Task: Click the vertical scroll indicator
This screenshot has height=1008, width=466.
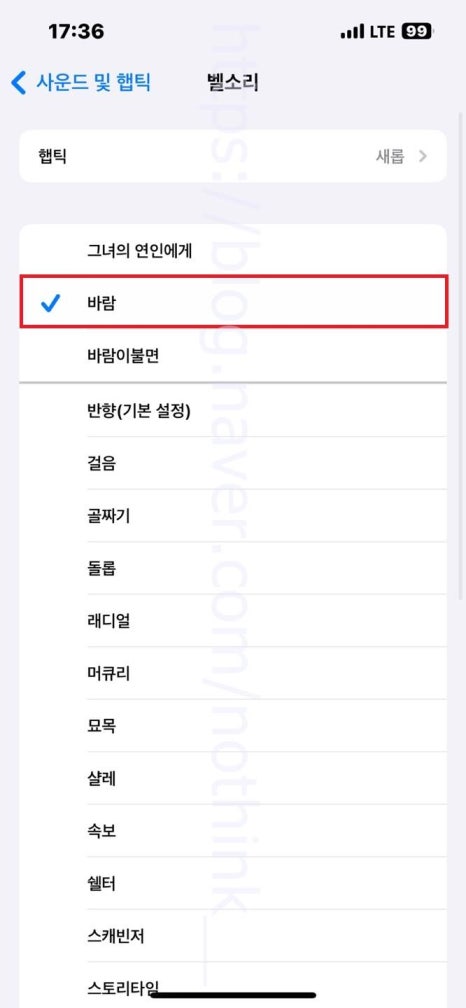Action: click(460, 355)
